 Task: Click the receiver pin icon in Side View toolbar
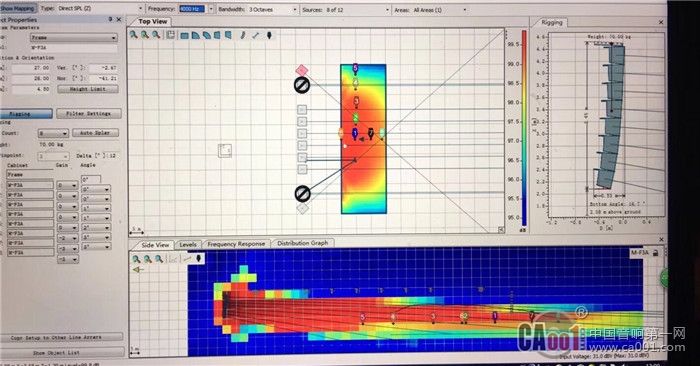pos(199,258)
